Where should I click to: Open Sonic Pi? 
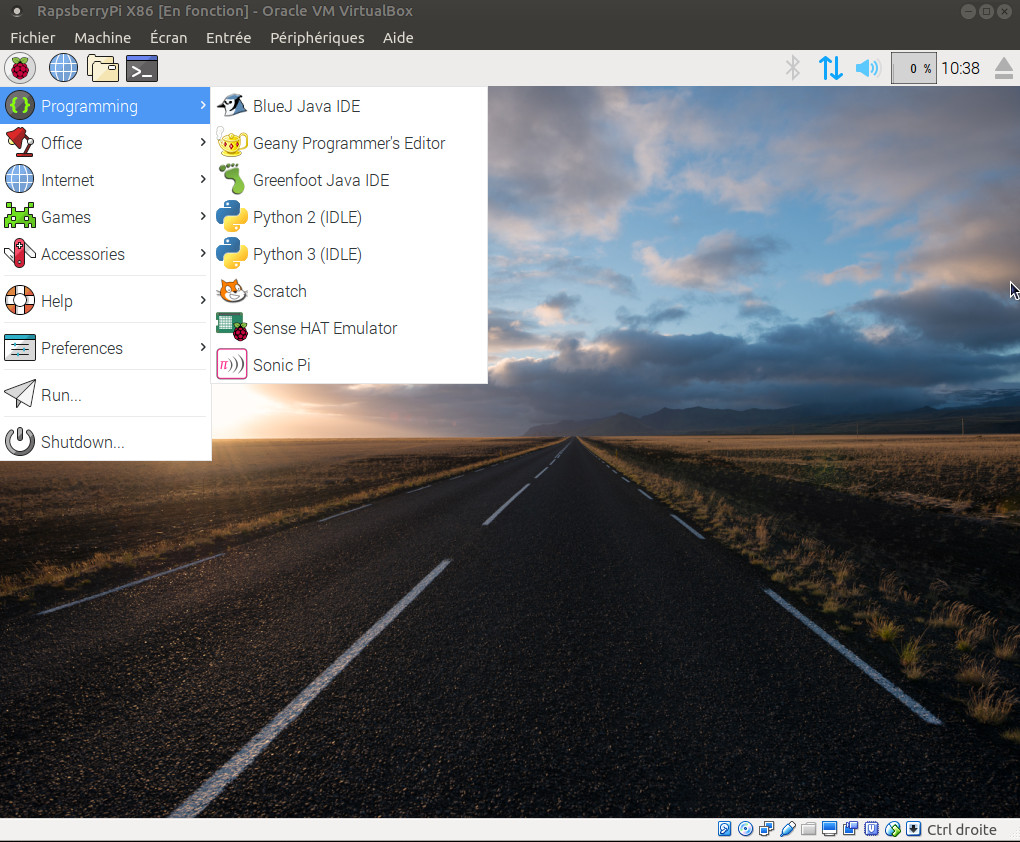281,365
